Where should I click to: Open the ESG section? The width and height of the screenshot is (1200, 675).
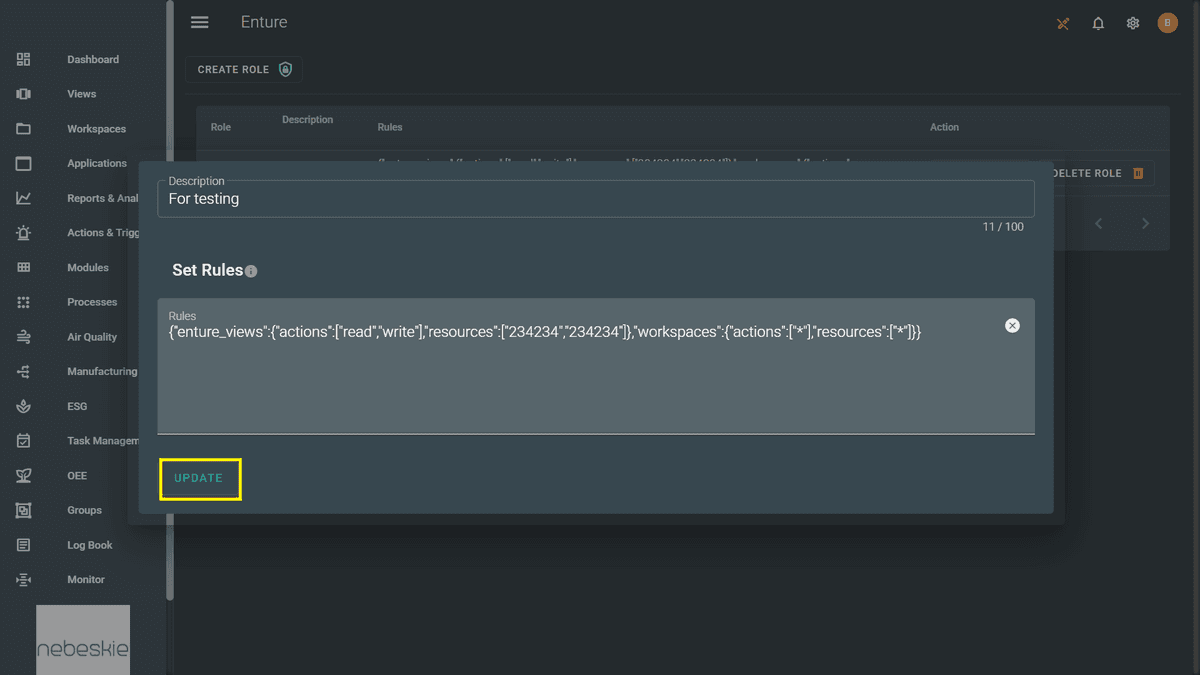(80, 406)
